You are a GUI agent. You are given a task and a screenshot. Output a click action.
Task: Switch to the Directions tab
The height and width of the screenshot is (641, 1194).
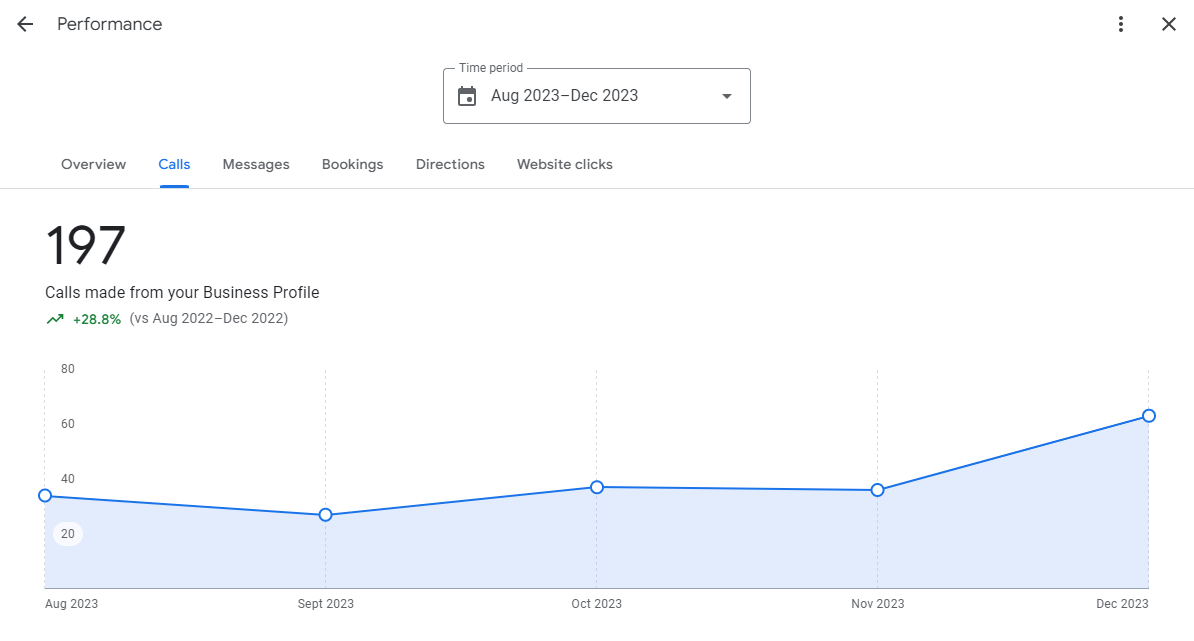pyautogui.click(x=450, y=164)
